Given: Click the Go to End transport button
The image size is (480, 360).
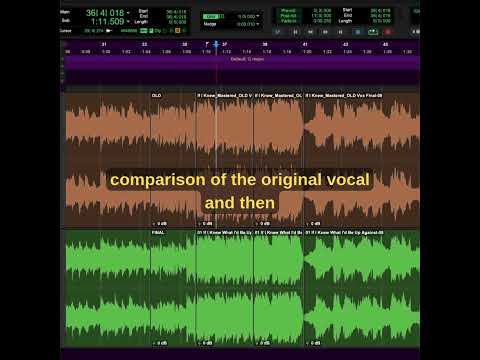Looking at the screenshot, I should (x=340, y=32).
